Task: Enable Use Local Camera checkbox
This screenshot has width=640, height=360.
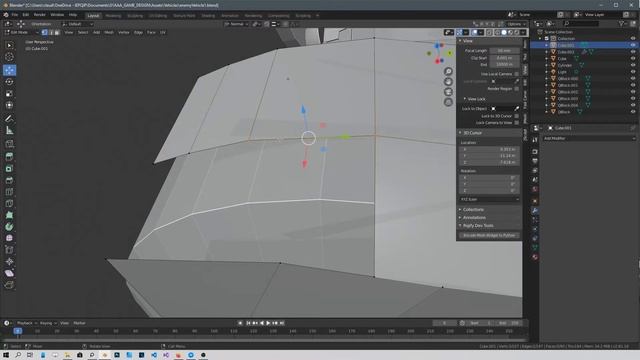Action: click(517, 74)
